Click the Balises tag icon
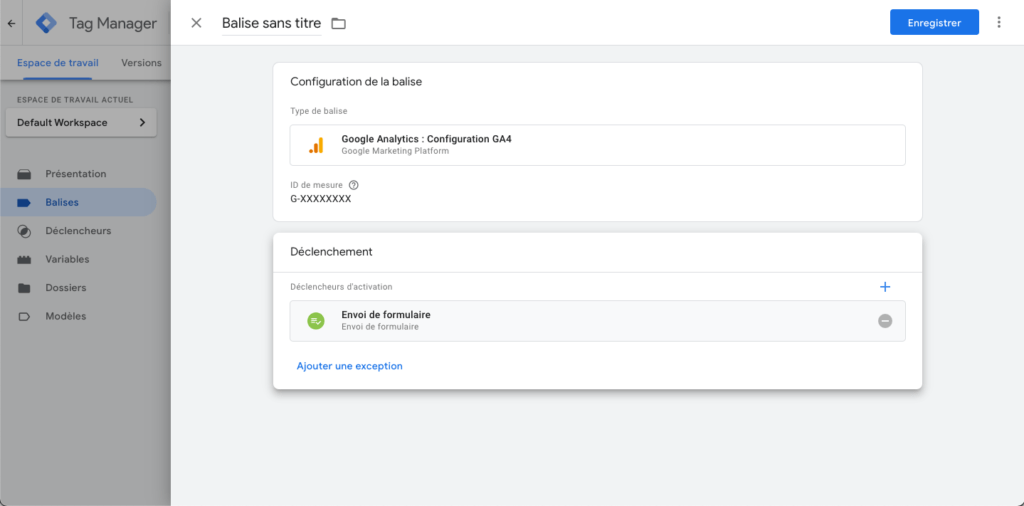This screenshot has height=506, width=1024. tap(24, 202)
